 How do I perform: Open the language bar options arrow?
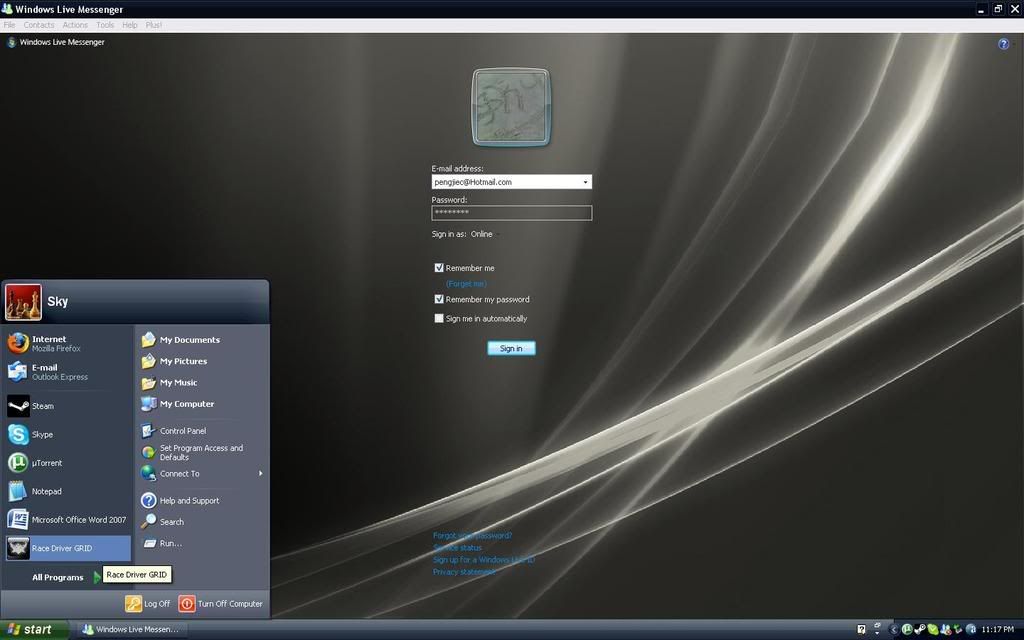877,632
